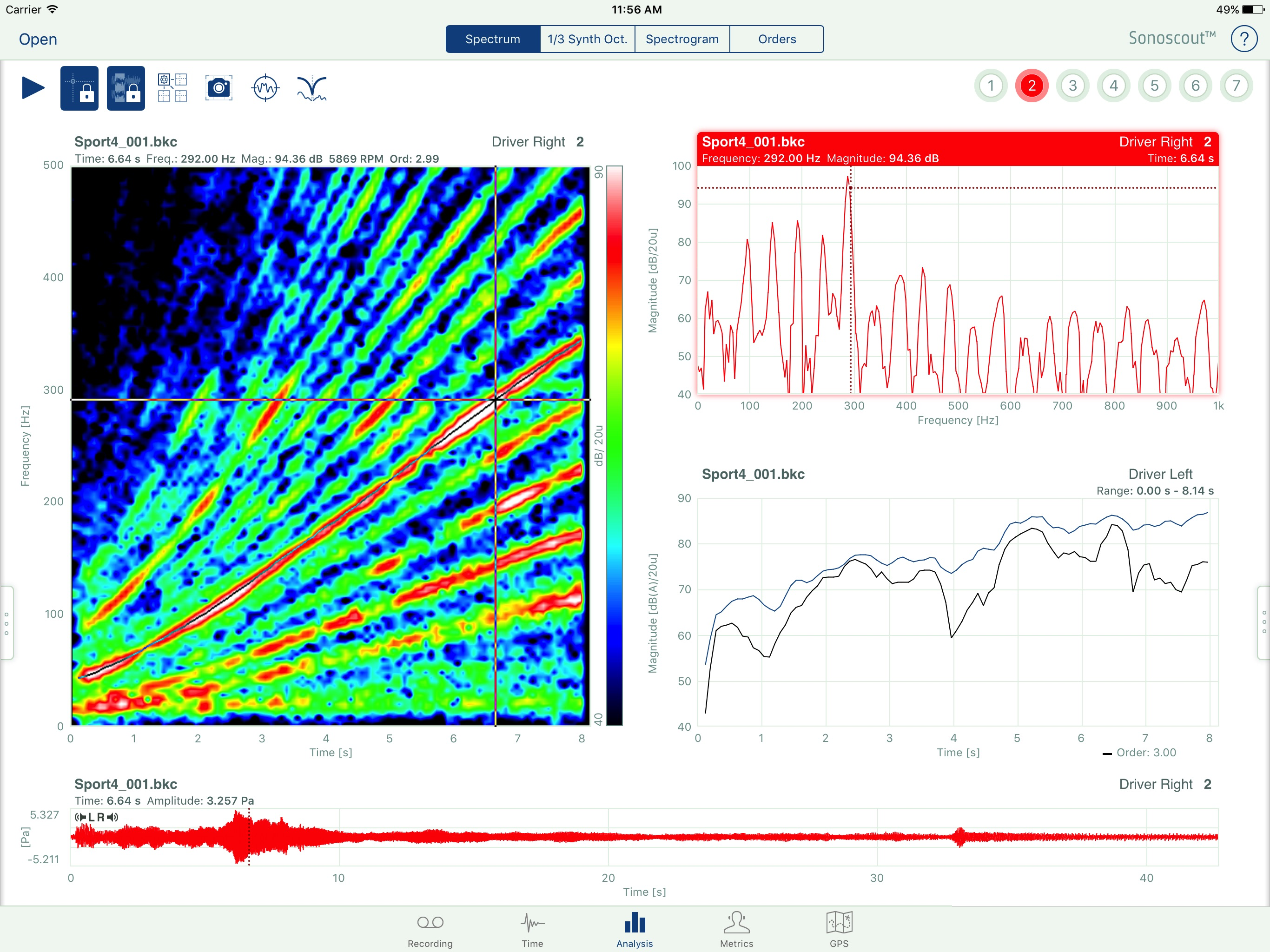
Task: Switch to channel 1
Action: tap(991, 86)
